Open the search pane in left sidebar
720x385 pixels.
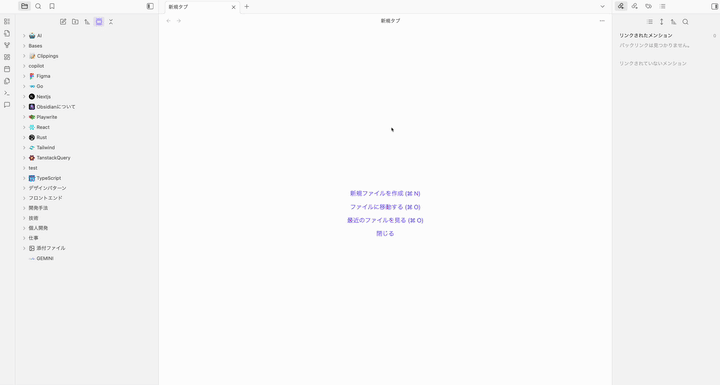tap(38, 6)
